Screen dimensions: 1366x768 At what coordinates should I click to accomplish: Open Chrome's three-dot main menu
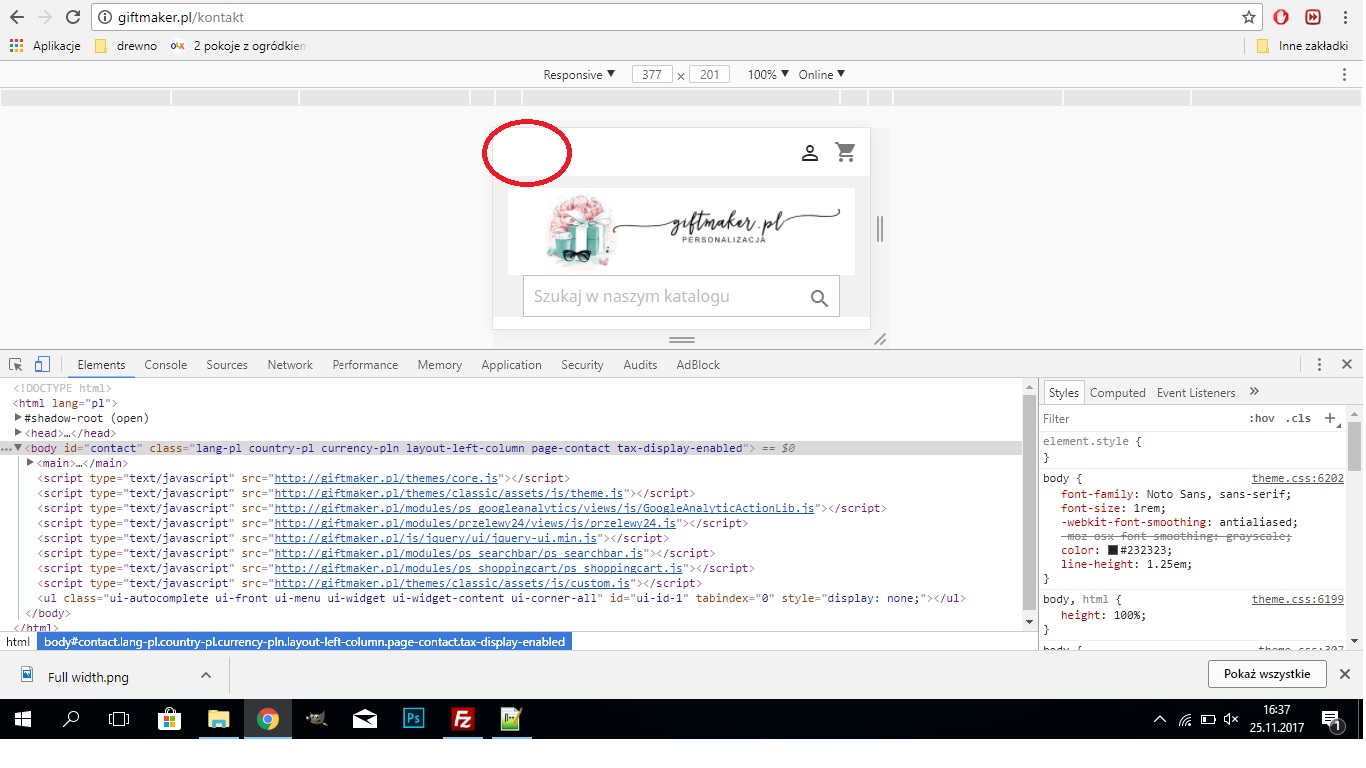click(1345, 17)
